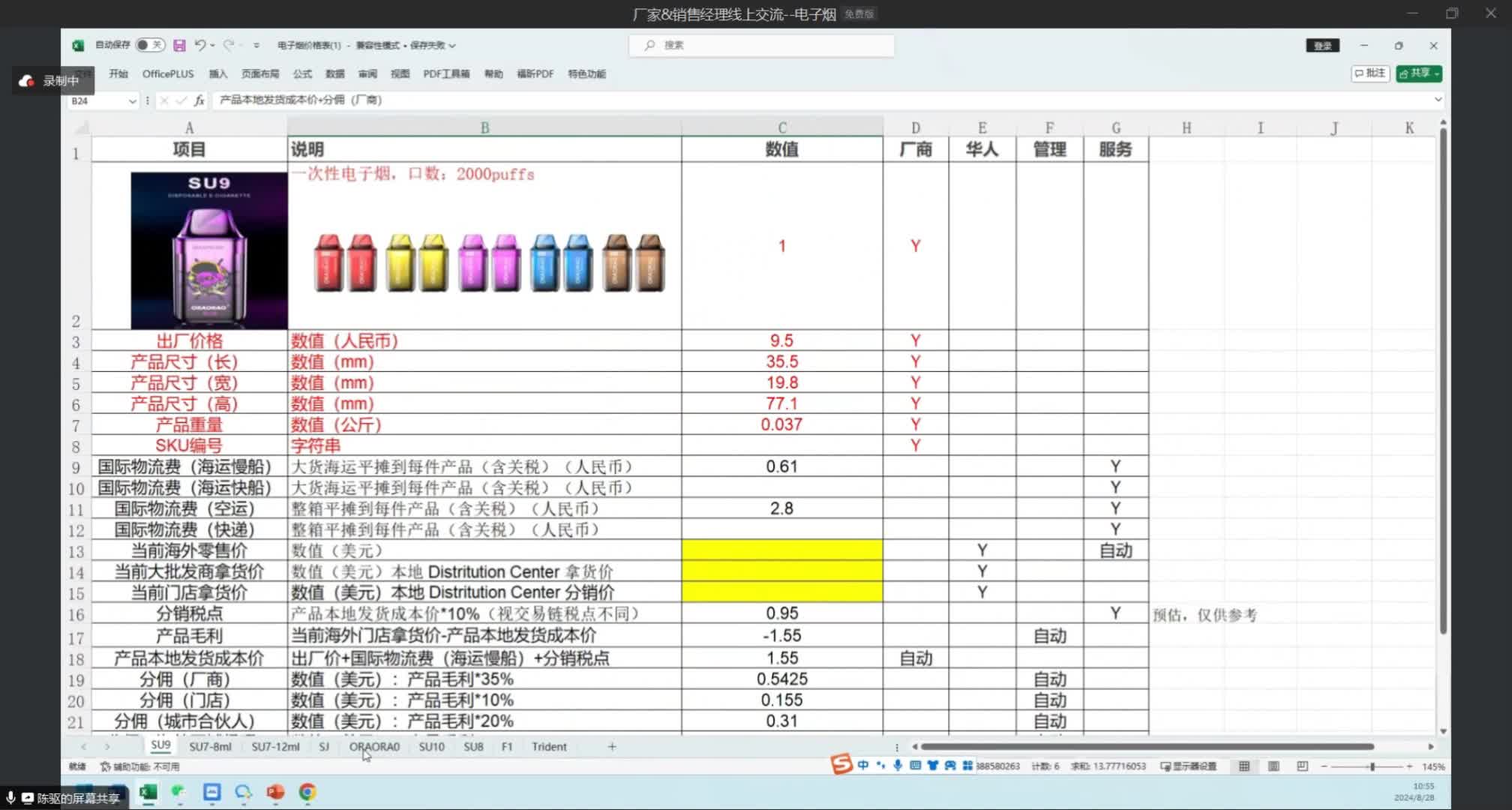The width and height of the screenshot is (1512, 810).
Task: Open PowerPoint from the taskbar
Action: pyautogui.click(x=275, y=792)
